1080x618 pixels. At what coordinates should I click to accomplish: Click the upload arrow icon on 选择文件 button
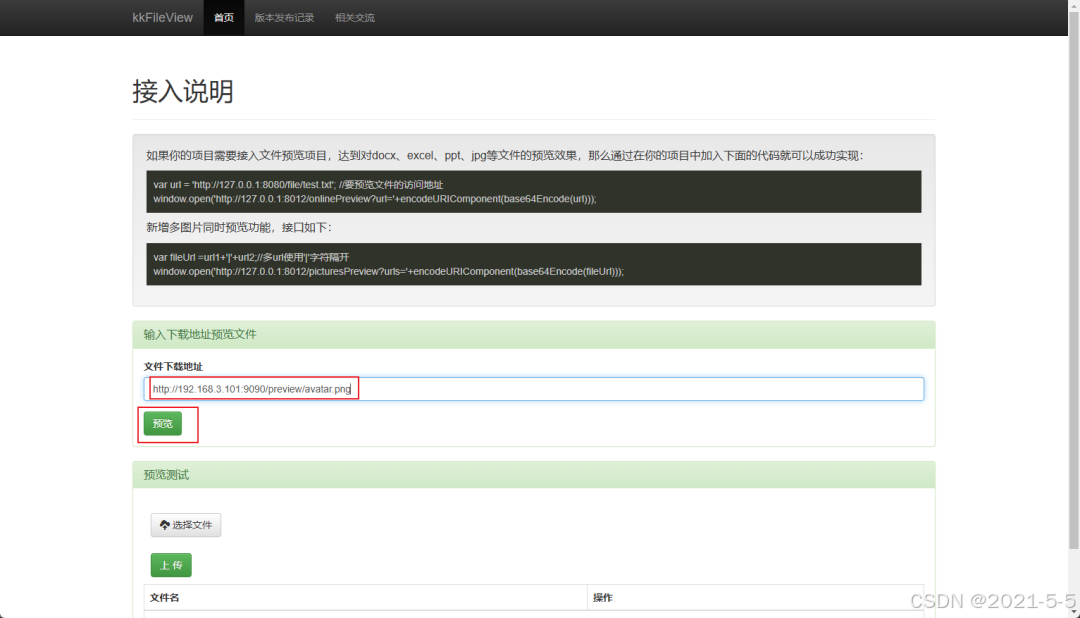click(x=163, y=524)
